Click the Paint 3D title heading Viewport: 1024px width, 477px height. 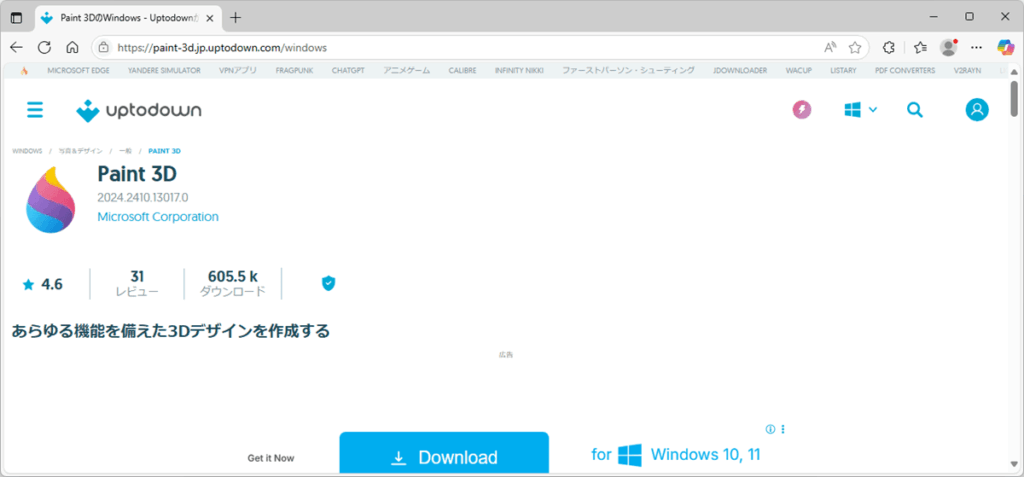tap(137, 174)
